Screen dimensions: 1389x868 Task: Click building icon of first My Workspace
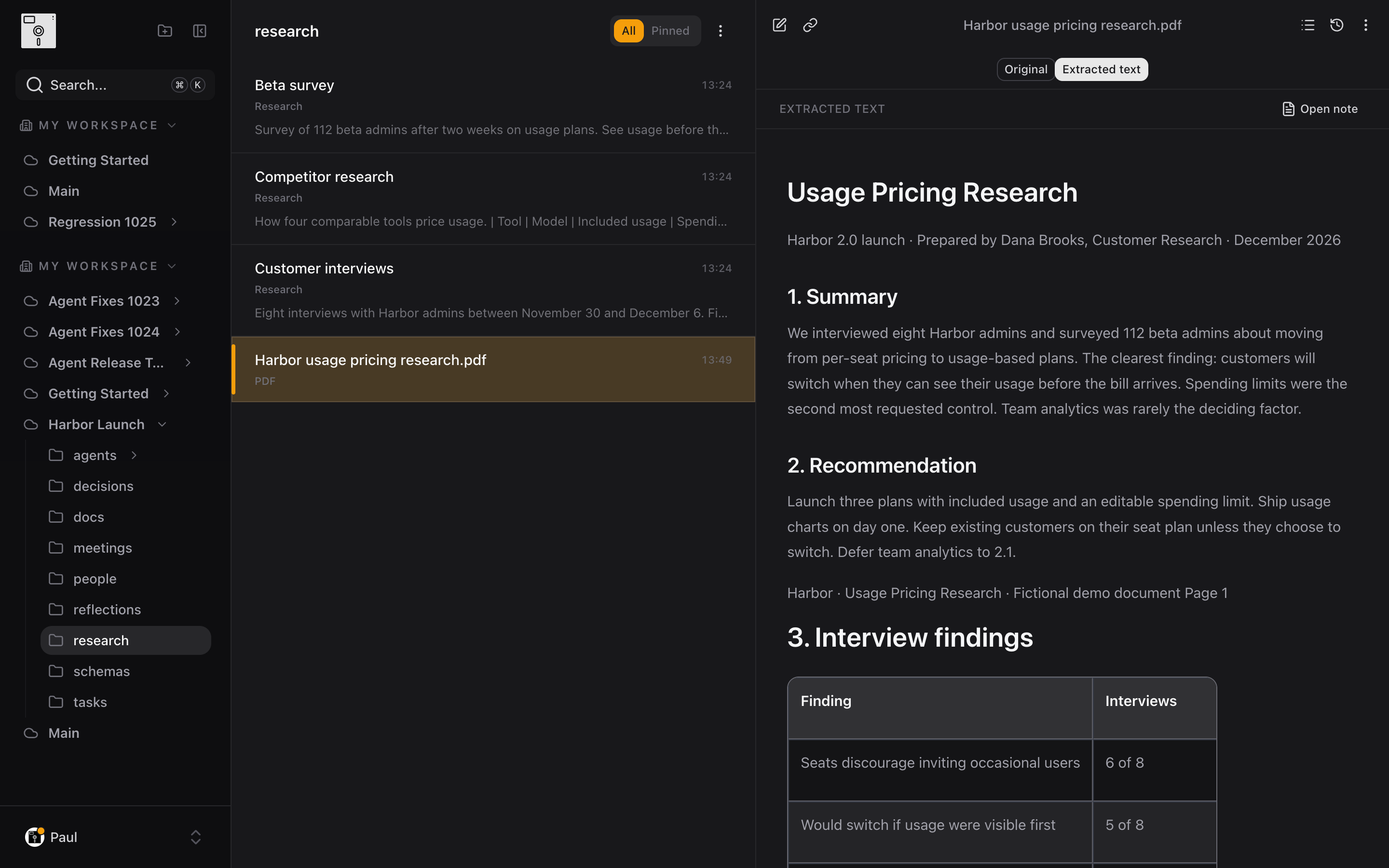pos(26,125)
